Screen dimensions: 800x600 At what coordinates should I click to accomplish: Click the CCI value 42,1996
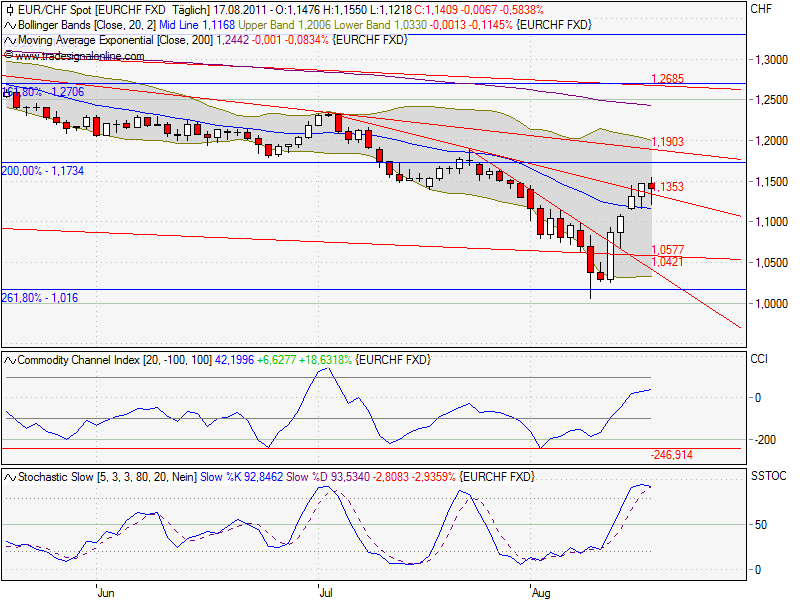coord(234,360)
